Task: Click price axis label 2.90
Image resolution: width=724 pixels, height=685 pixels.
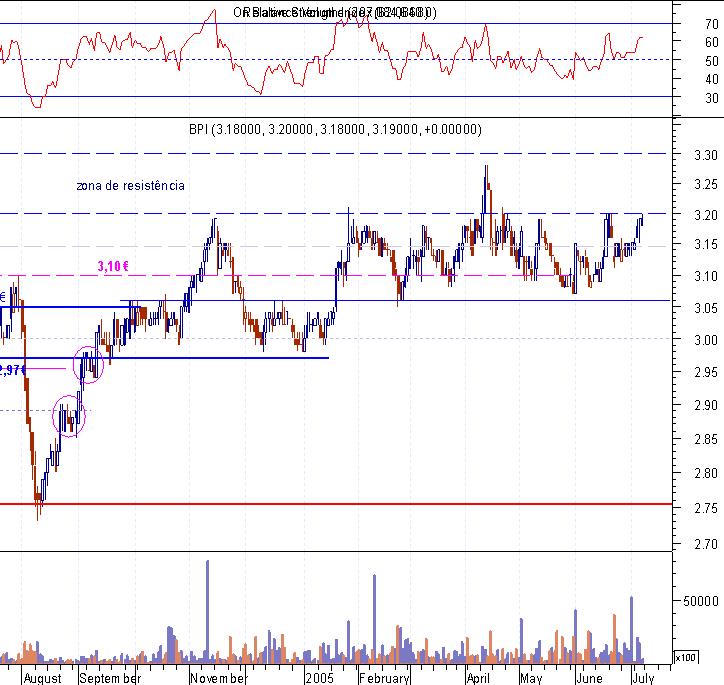Action: coord(706,405)
